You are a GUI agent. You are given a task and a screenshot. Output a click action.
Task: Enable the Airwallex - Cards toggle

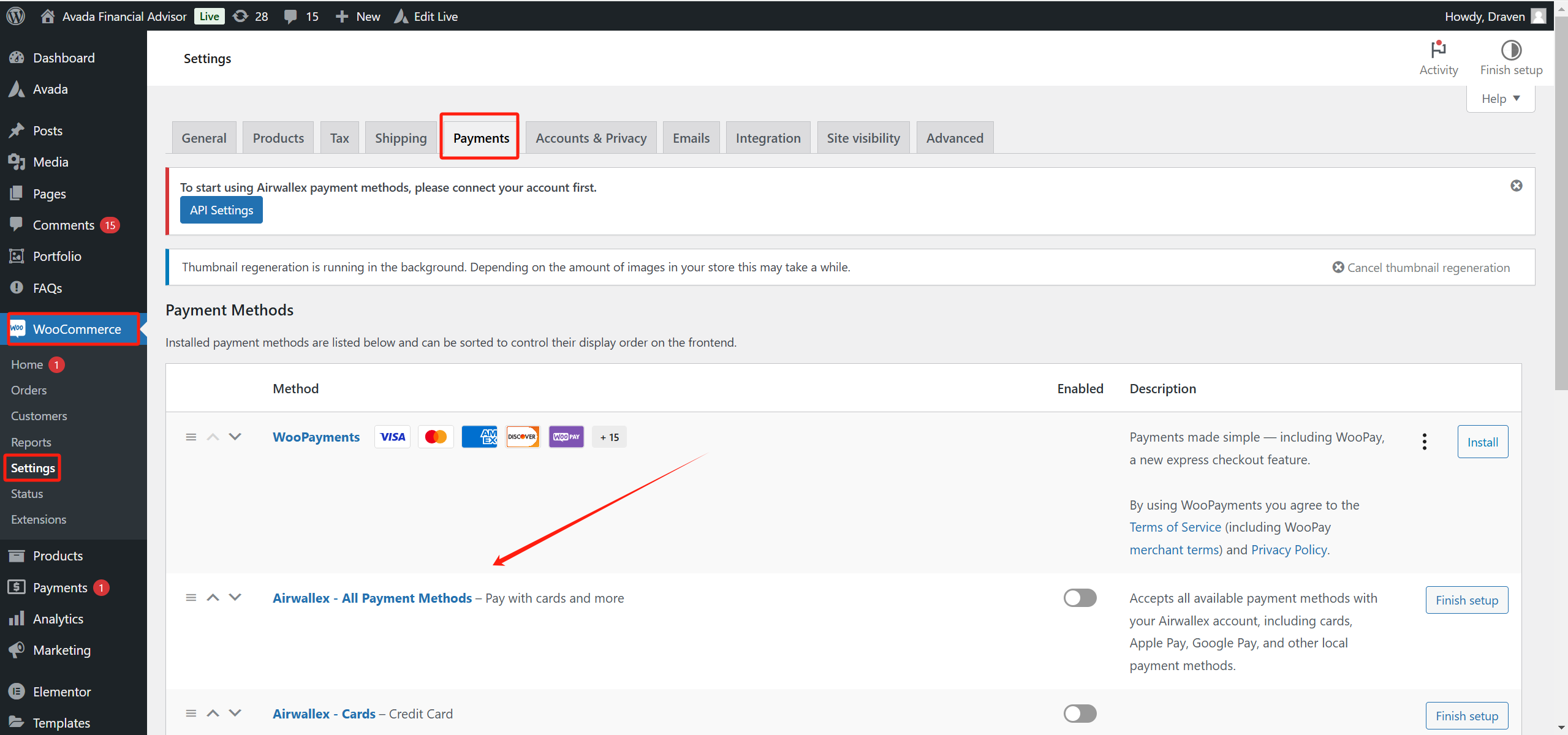tap(1080, 713)
